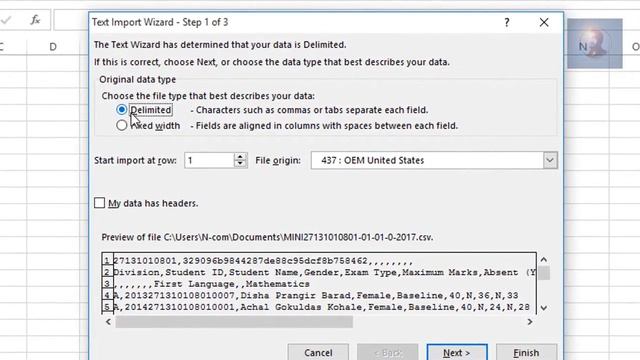The width and height of the screenshot is (640, 360).
Task: Increase the start import row value
Action: [x=240, y=156]
